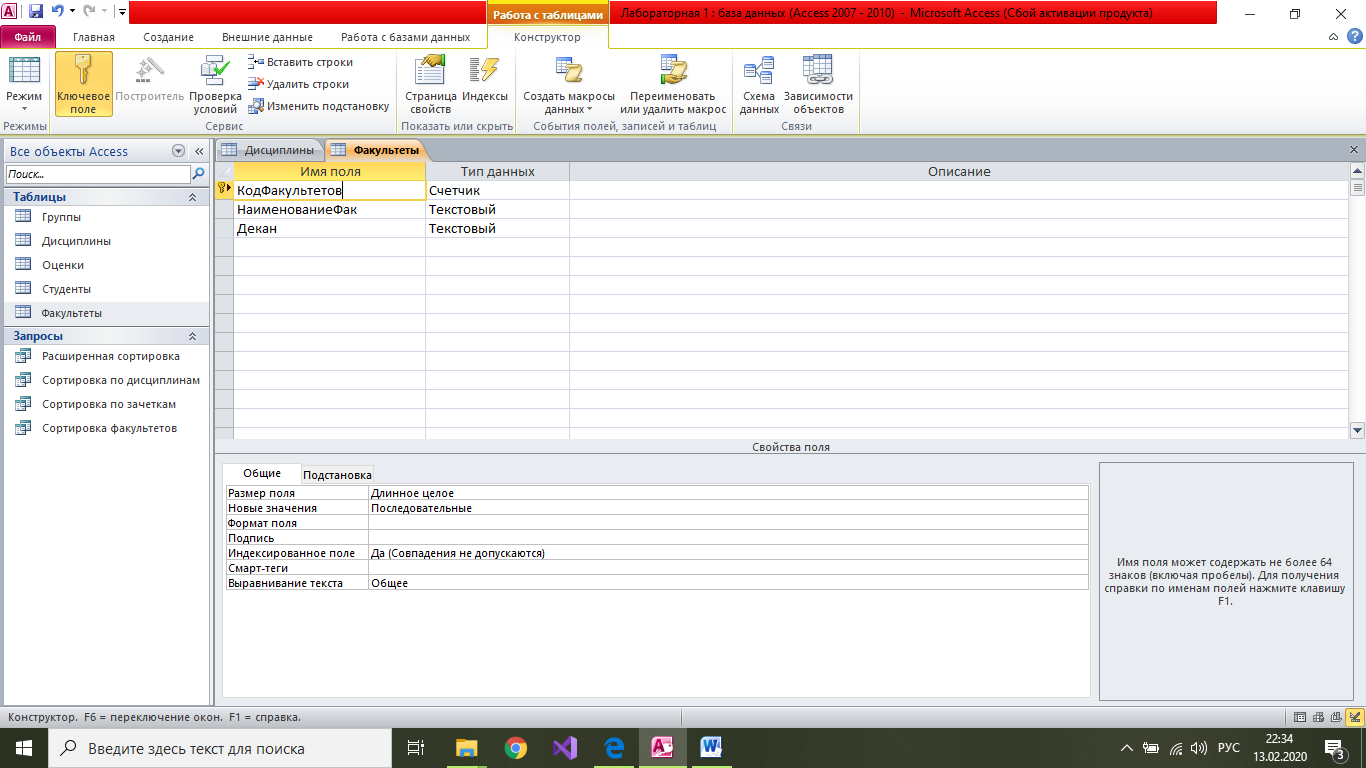This screenshot has height=768, width=1366.
Task: Open the Access help question mark icon
Action: (1355, 37)
